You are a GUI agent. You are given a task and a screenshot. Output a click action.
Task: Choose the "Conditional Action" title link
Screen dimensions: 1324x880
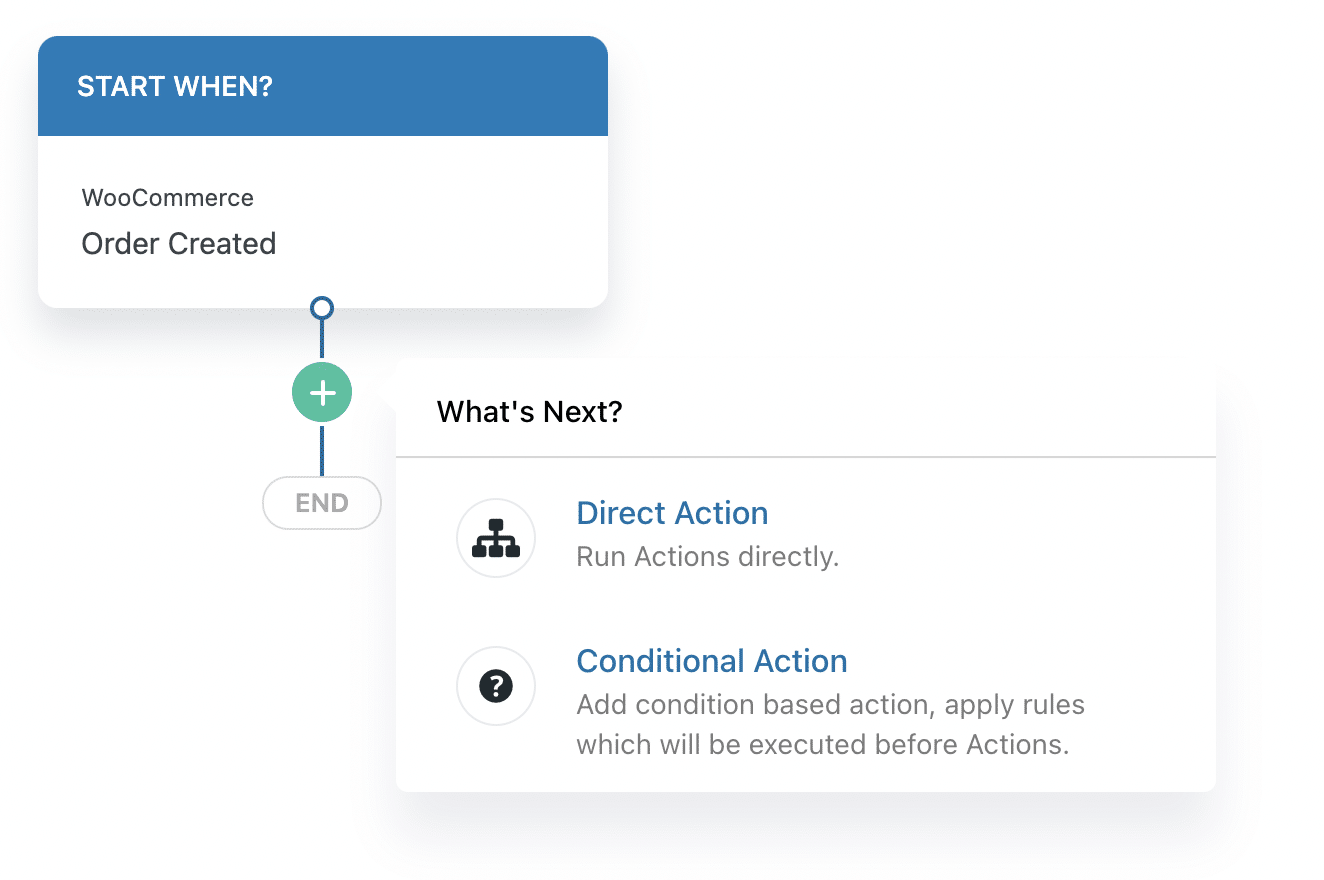712,661
